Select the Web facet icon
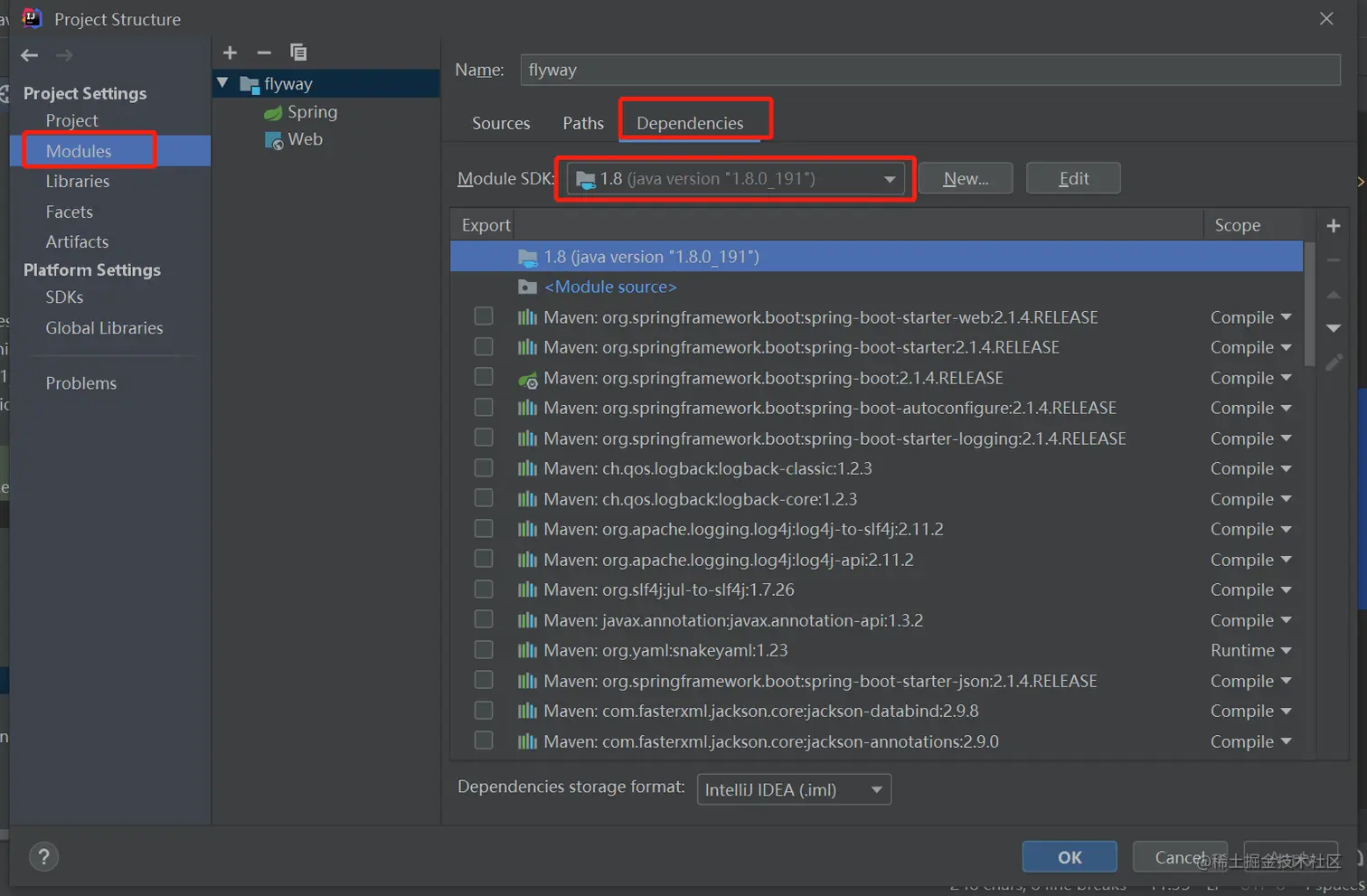 274,141
